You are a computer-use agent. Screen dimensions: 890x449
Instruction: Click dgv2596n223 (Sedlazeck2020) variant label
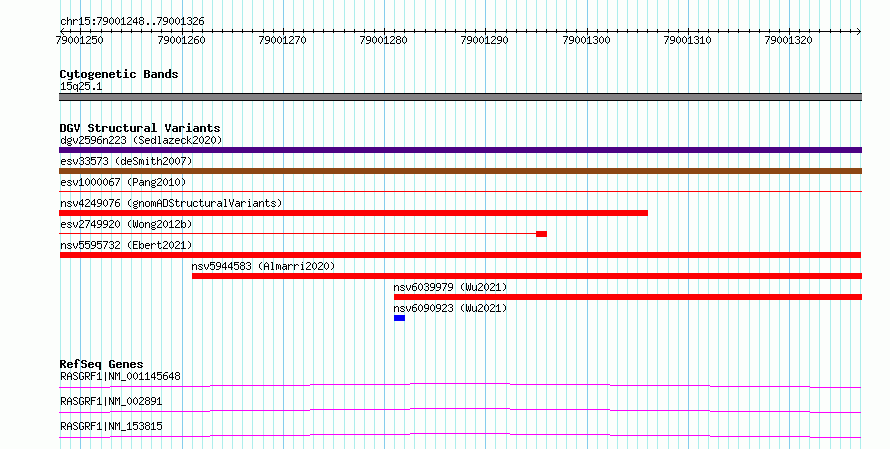tap(141, 140)
